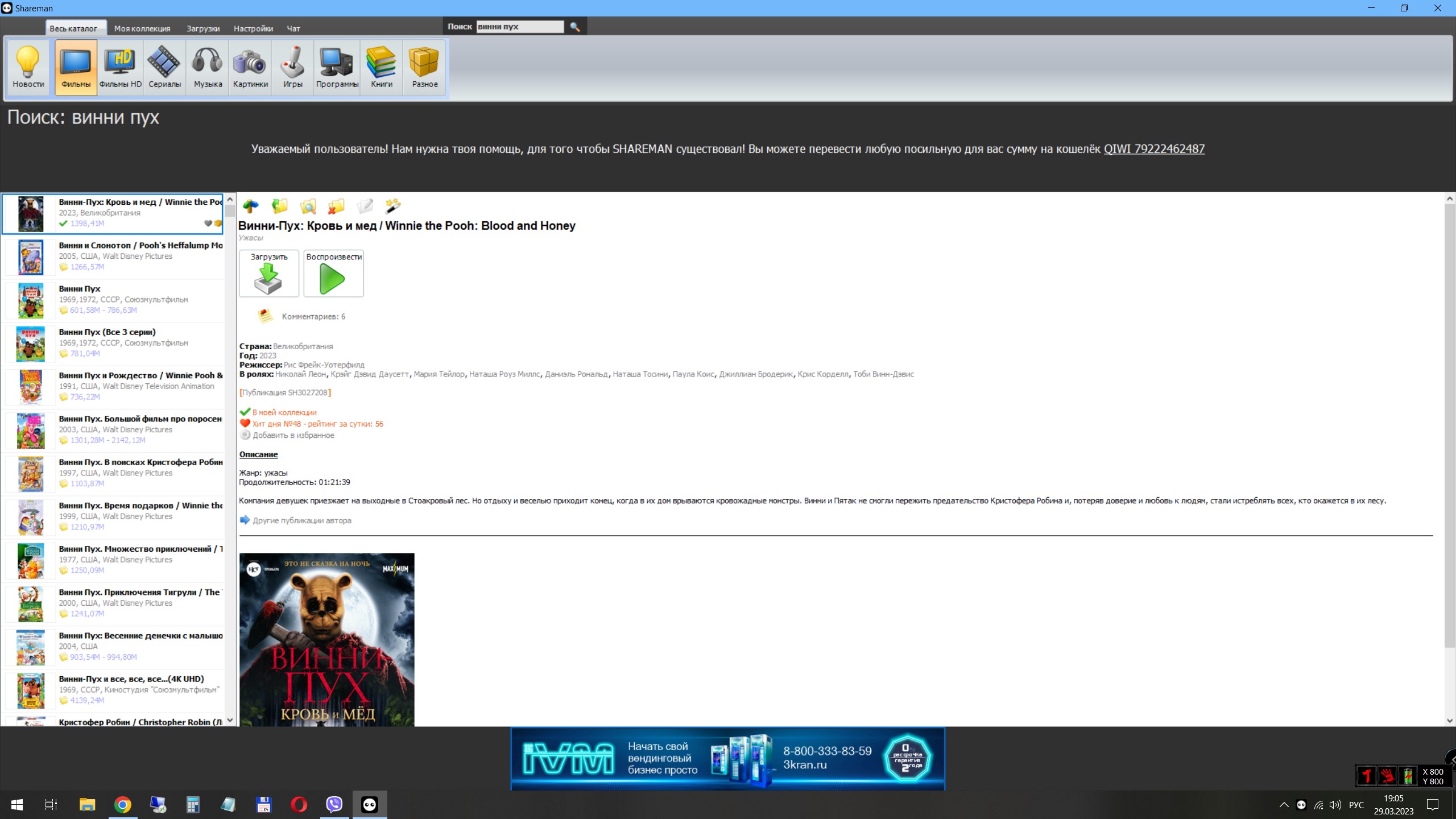Open the Книги books category

click(382, 67)
